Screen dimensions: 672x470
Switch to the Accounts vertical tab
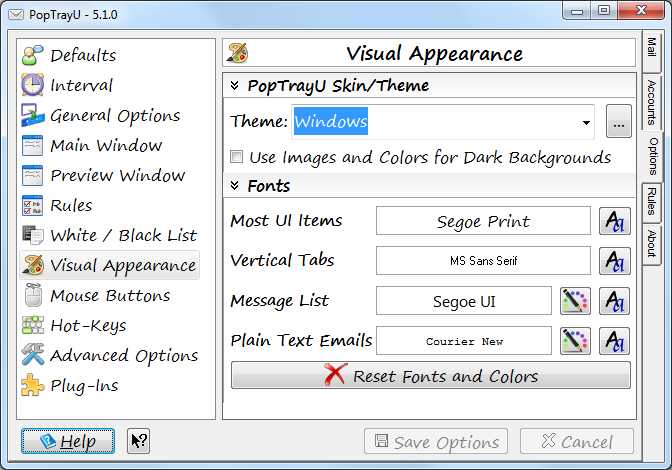[651, 102]
